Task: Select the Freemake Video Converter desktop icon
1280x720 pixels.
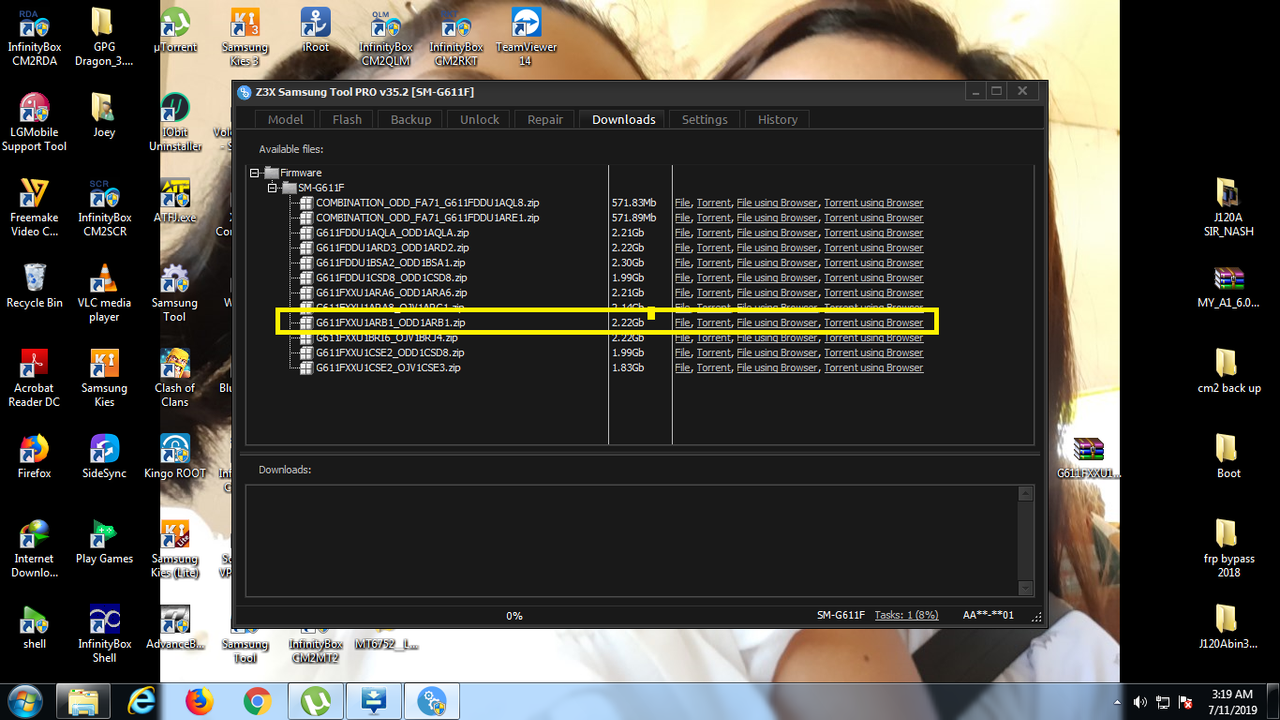Action: [34, 208]
